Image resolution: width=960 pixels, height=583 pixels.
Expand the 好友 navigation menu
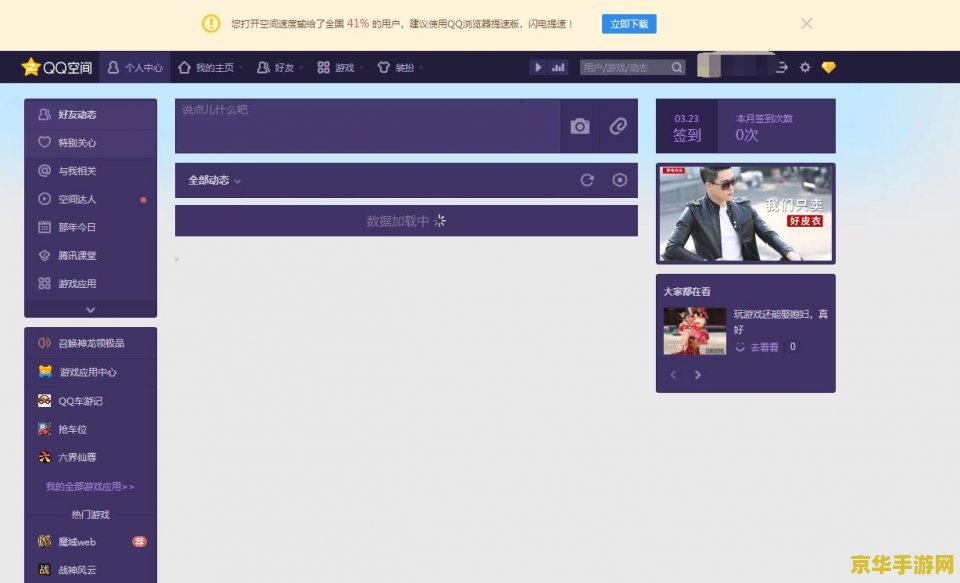click(279, 67)
